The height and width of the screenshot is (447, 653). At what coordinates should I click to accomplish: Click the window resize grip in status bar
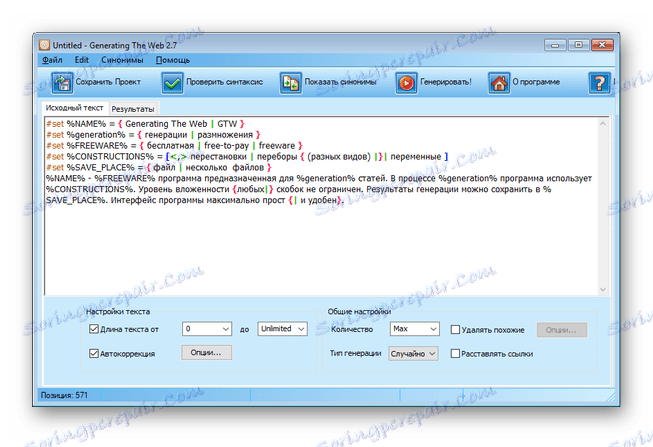pyautogui.click(x=611, y=397)
